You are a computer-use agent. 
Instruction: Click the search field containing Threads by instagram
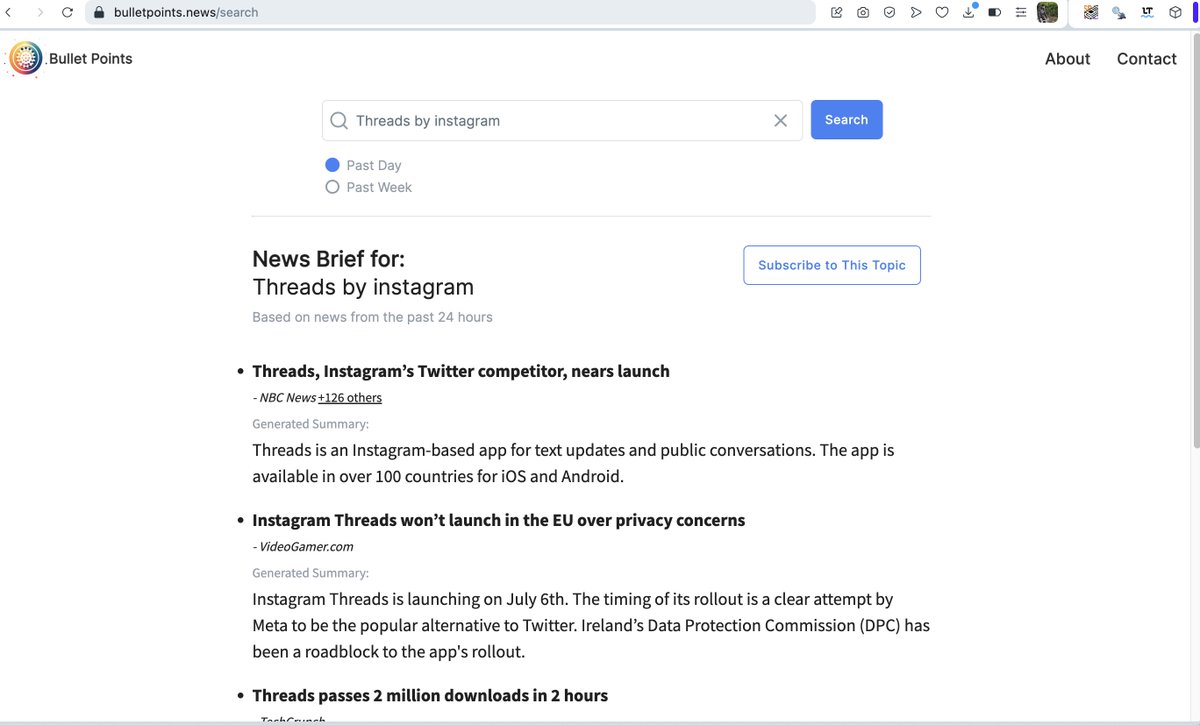pos(562,120)
